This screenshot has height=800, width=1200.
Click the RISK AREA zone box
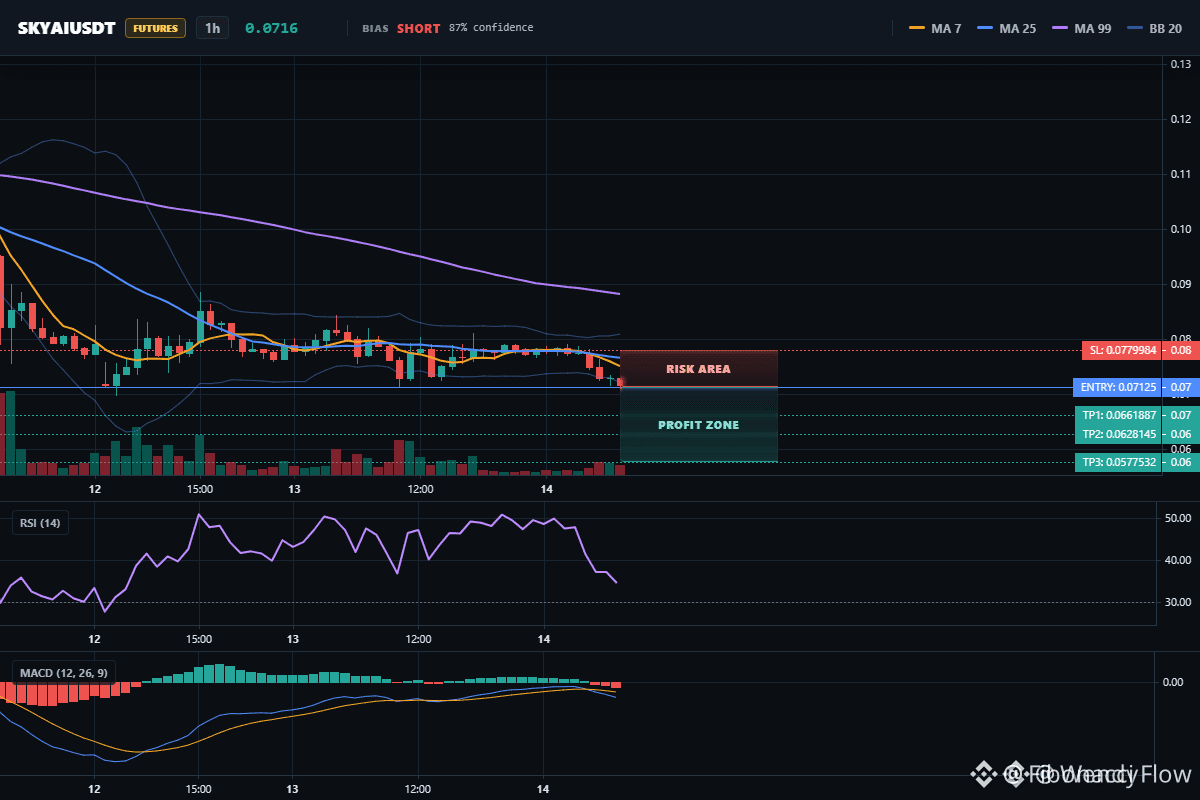(x=699, y=369)
